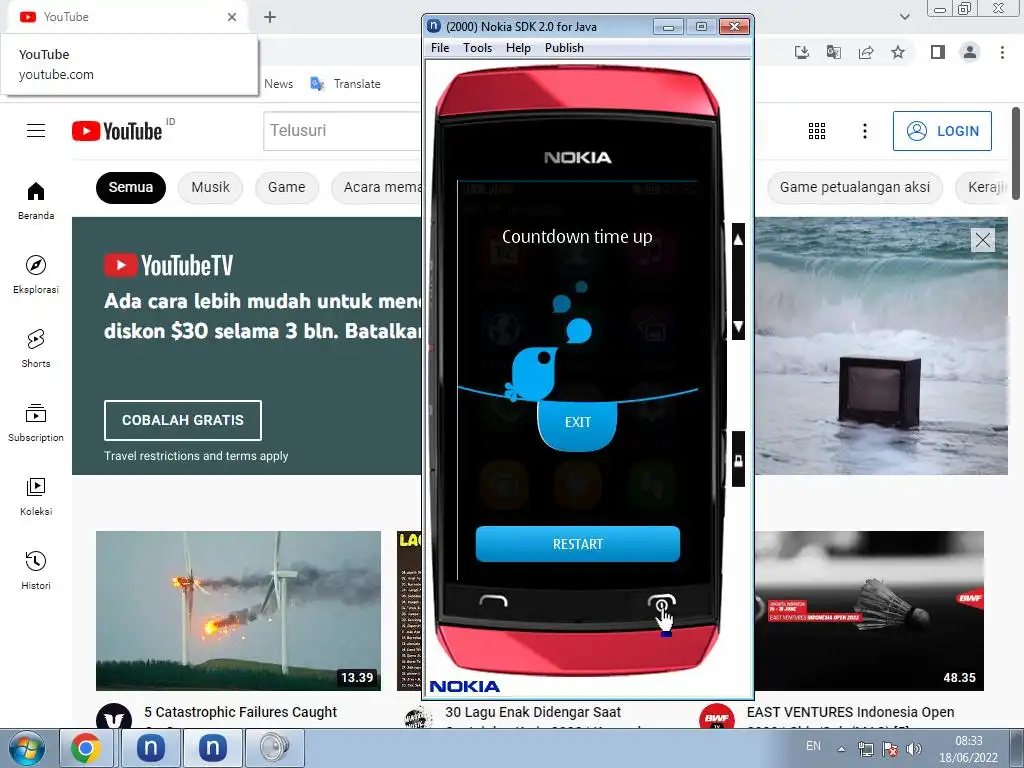Open the Publish menu in Nokia SDK
The height and width of the screenshot is (768, 1024).
[564, 48]
